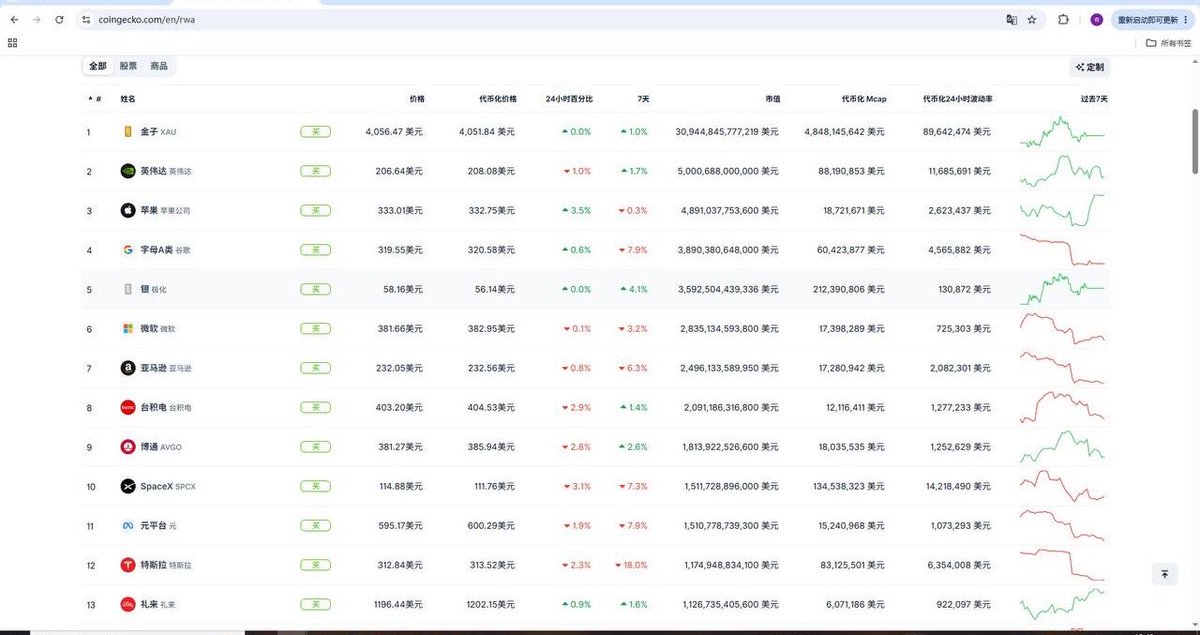1200x635 pixels.
Task: Click the 买 button for 英伟达
Action: click(315, 171)
